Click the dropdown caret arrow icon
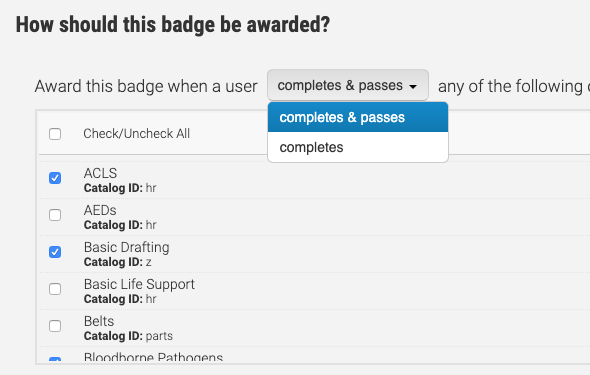 [x=413, y=87]
